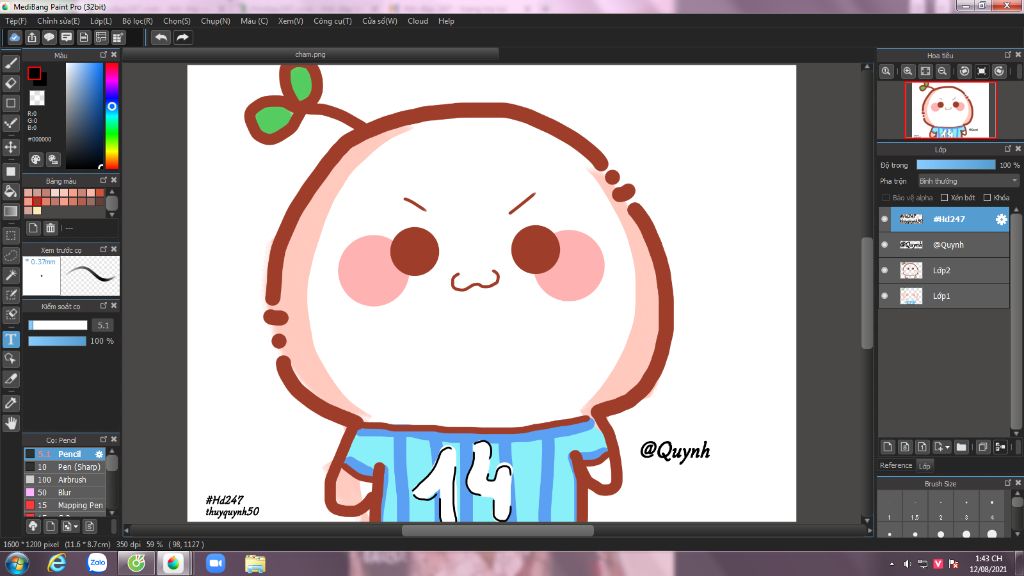Click the brush size 5.1 value field

[x=103, y=325]
